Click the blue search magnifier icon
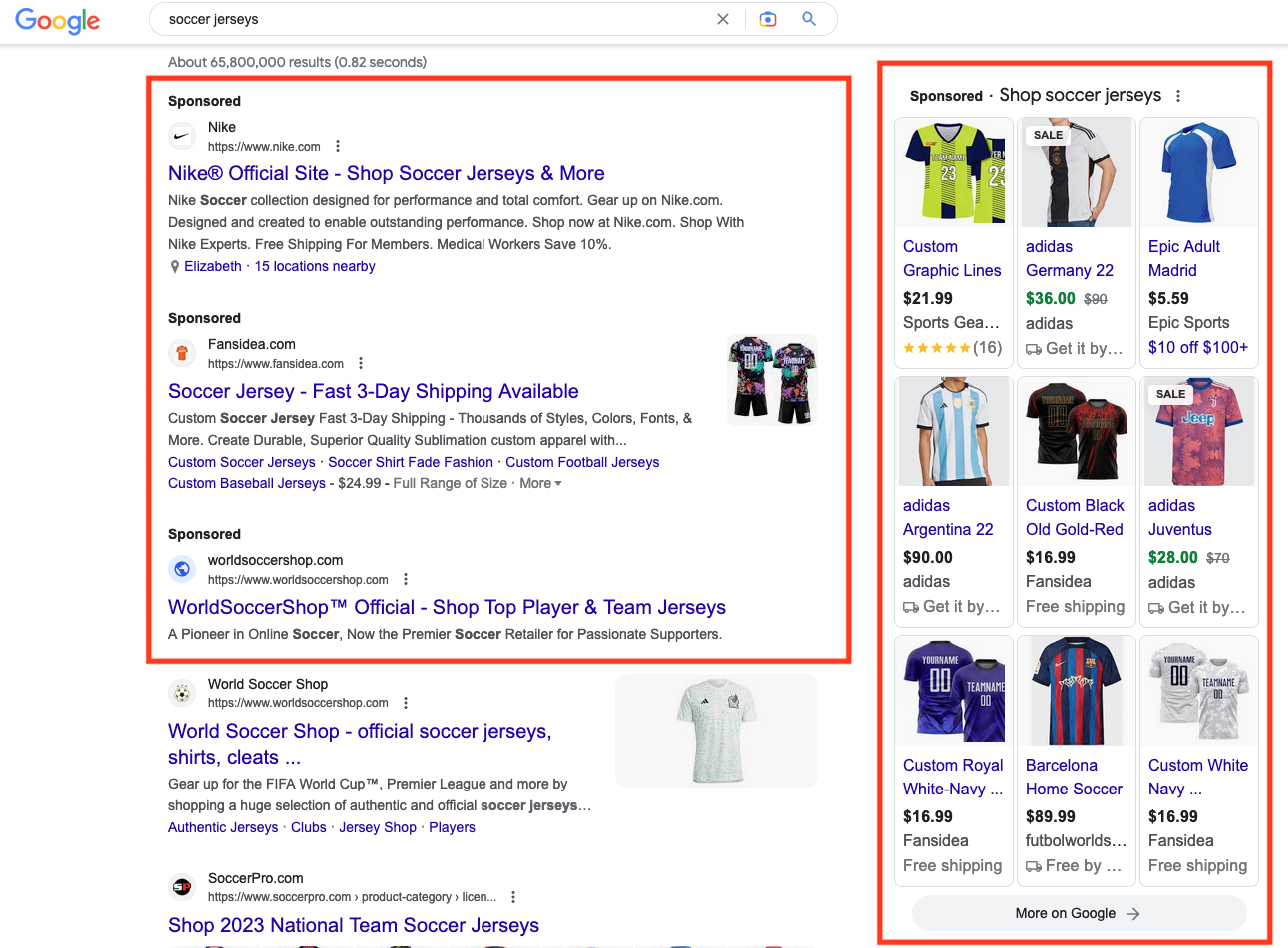 (x=807, y=18)
